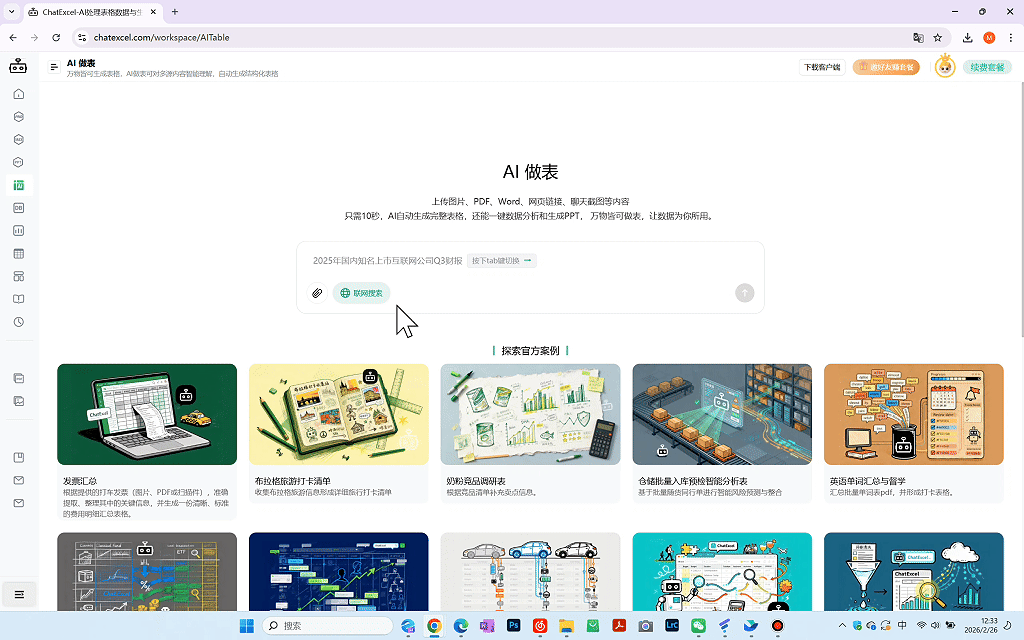Screen dimensions: 1024x640
Task: Open the tab search dropdown arrow
Action: point(11,12)
